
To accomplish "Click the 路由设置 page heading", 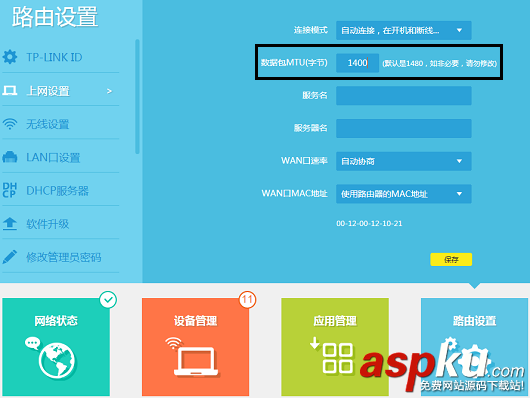I will click(55, 17).
